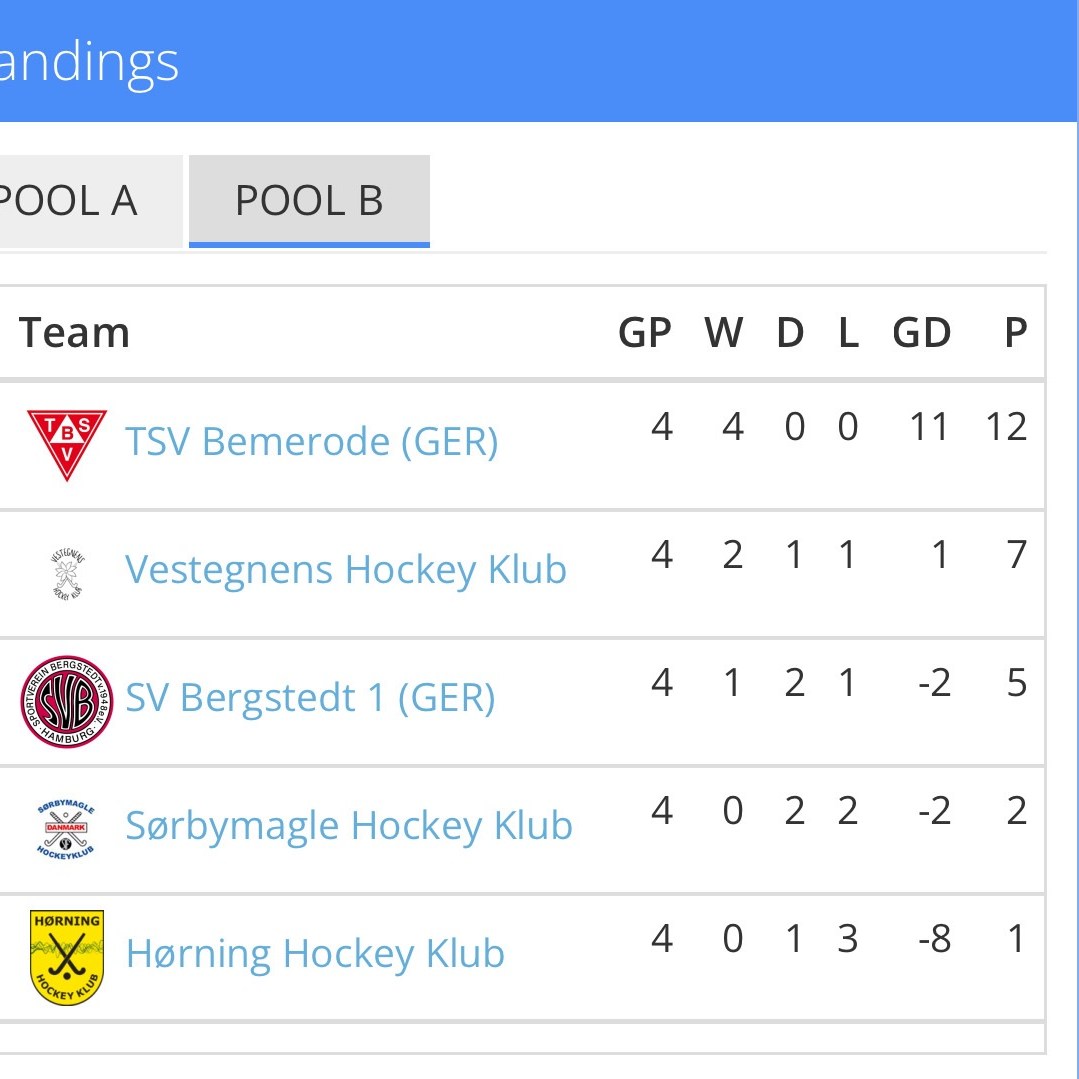
Task: Click the Vestegnens Hockey Klub crest
Action: (x=67, y=573)
